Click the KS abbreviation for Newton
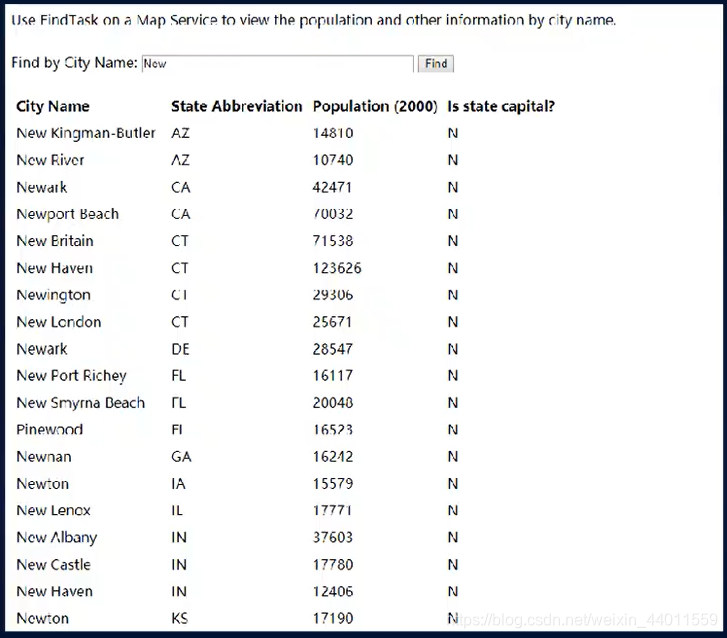This screenshot has width=727, height=638. 179,618
